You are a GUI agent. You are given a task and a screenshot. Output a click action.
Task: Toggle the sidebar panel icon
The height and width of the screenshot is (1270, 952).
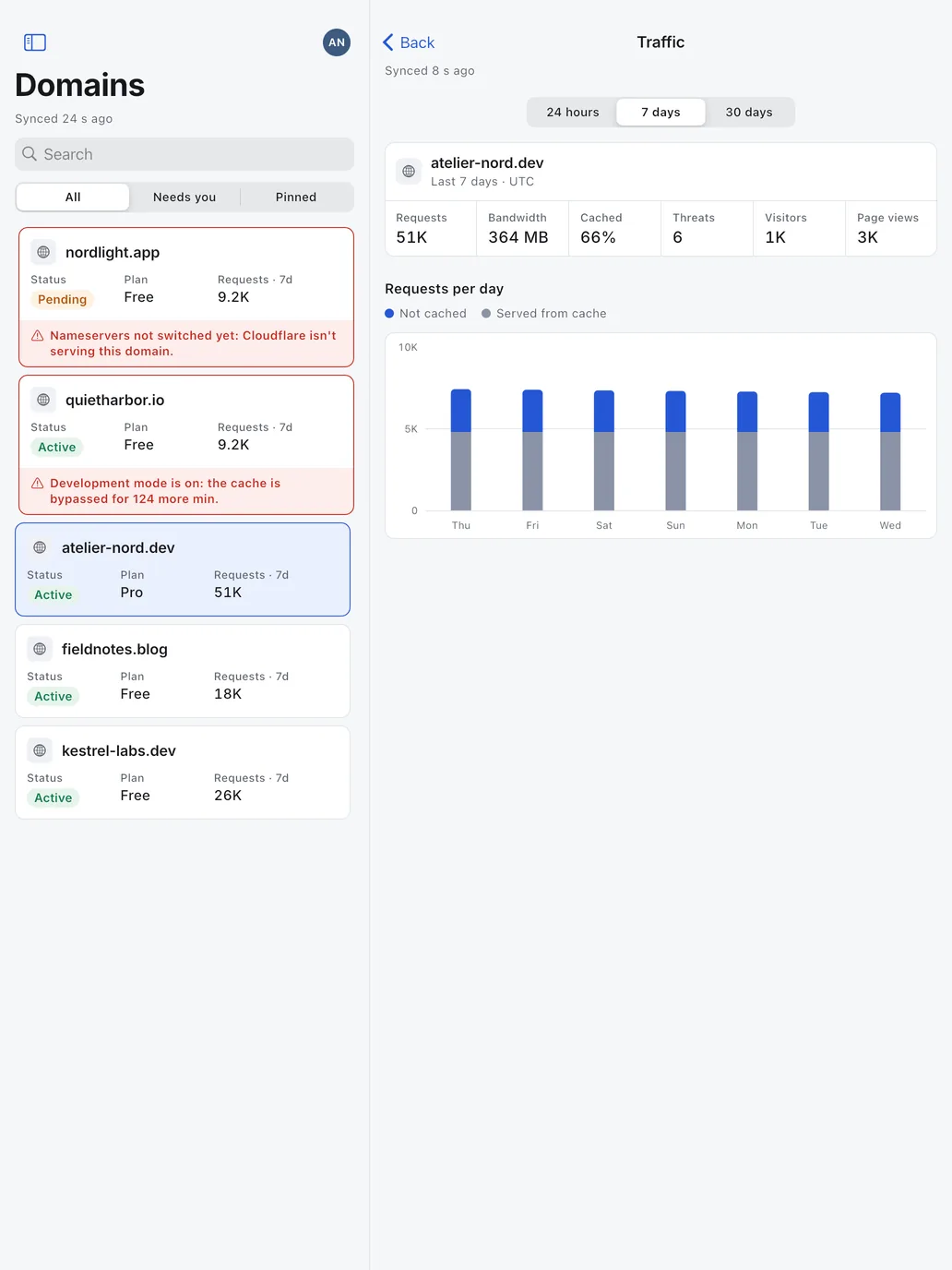35,42
